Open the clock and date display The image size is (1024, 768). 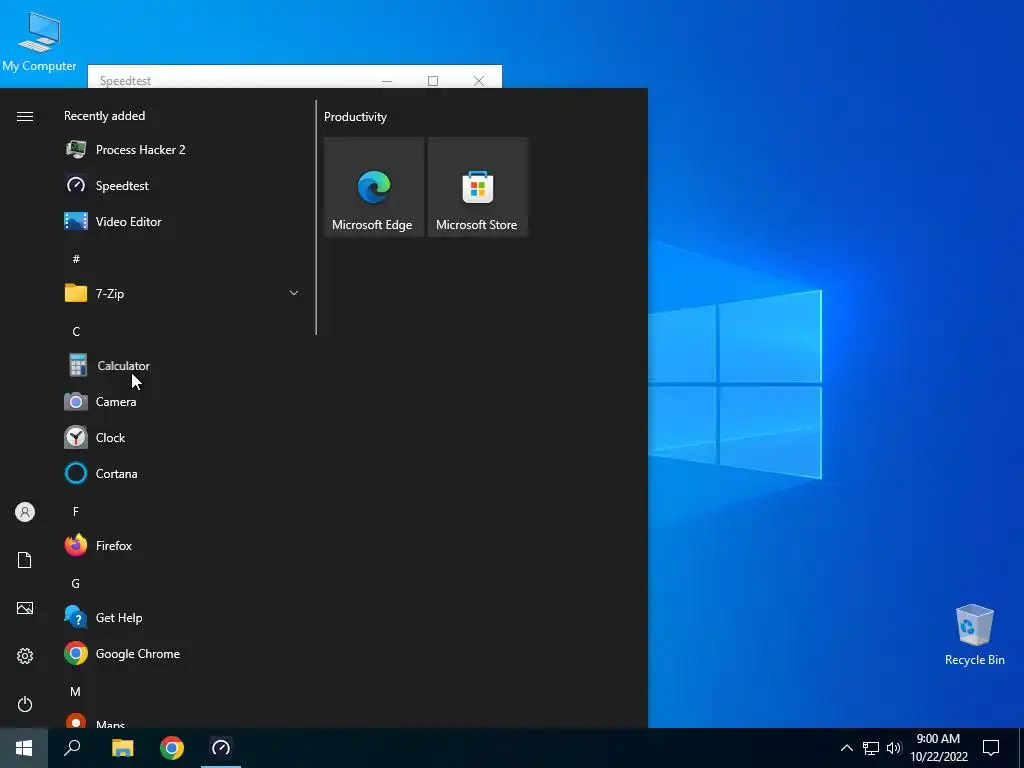tap(938, 748)
